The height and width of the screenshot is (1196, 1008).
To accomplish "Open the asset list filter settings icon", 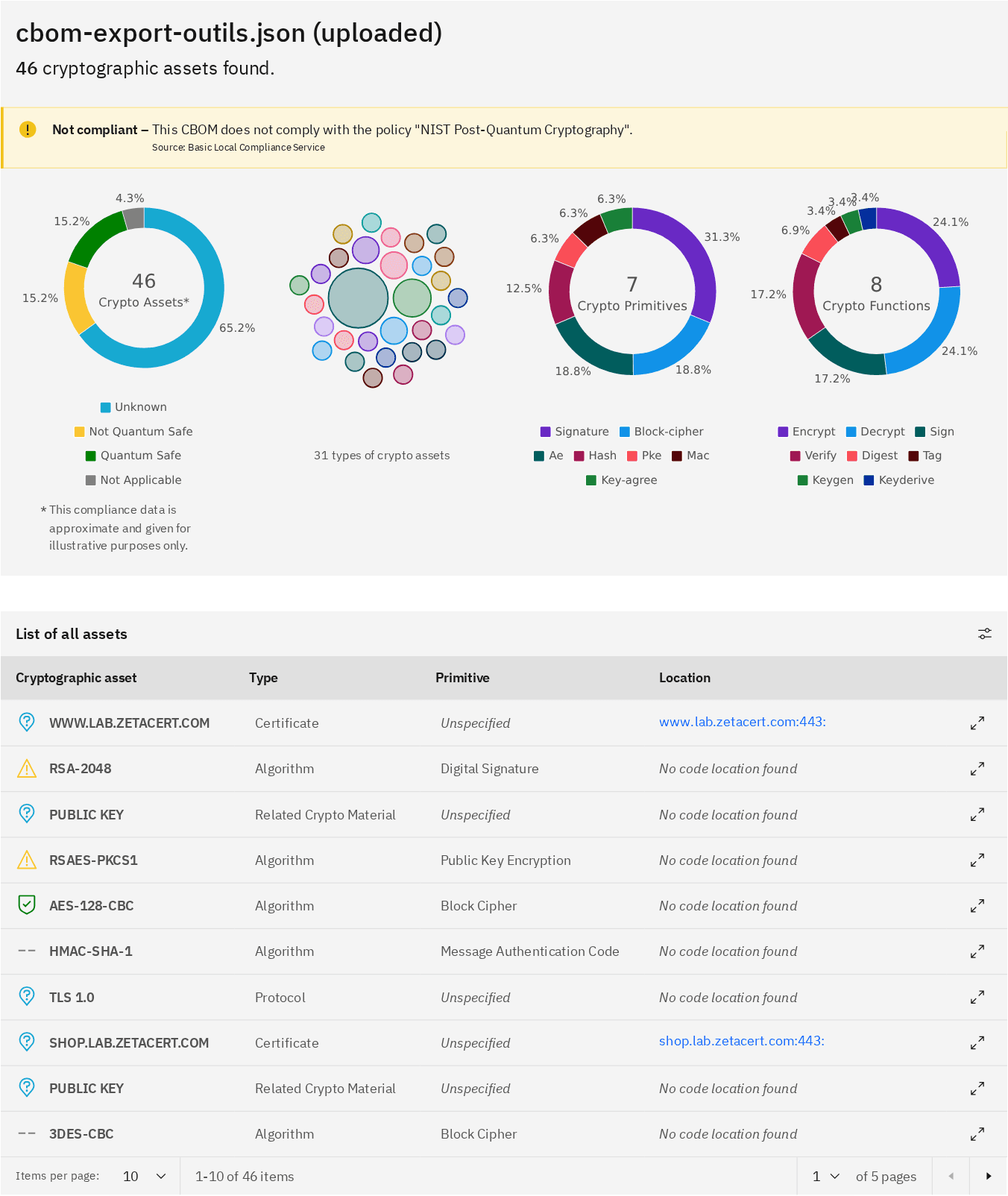I will pos(984,634).
